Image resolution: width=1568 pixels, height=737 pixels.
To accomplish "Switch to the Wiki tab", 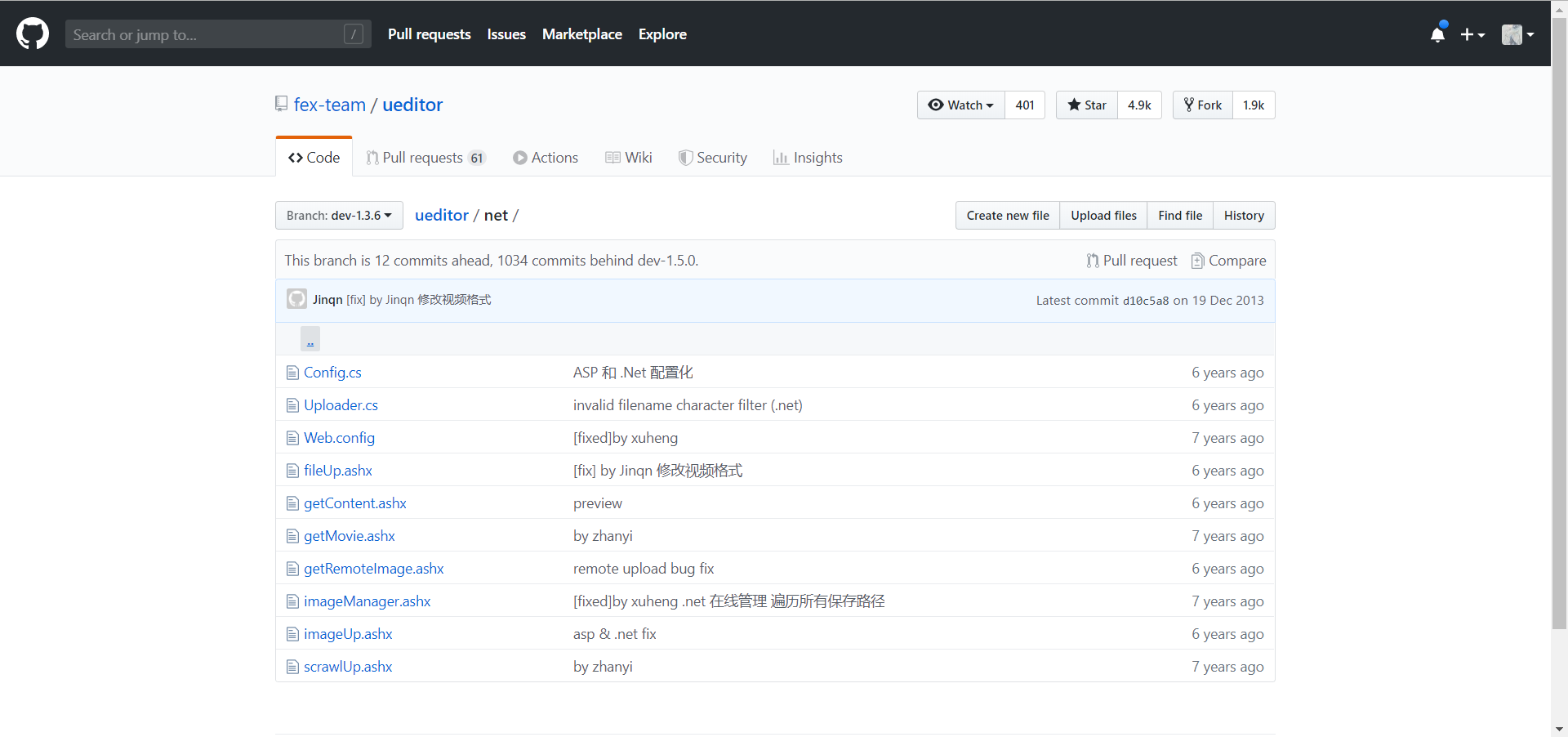I will click(x=629, y=158).
